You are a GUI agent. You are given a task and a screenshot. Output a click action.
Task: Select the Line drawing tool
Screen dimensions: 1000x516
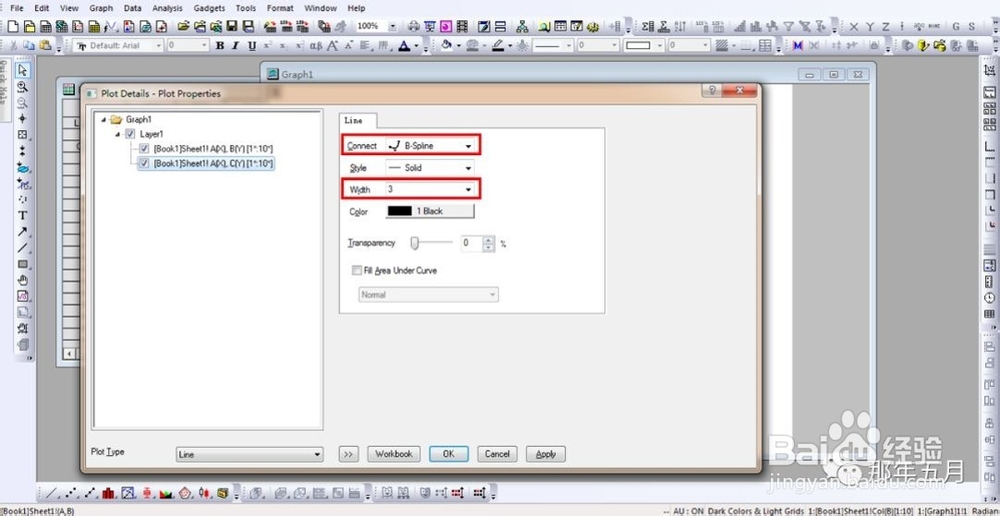point(23,247)
